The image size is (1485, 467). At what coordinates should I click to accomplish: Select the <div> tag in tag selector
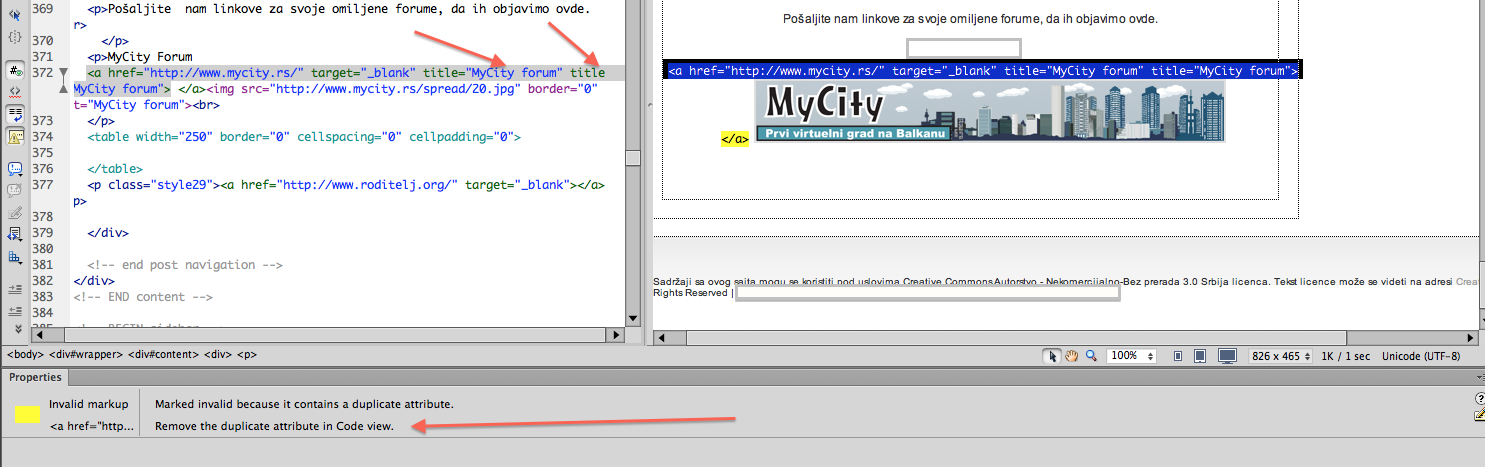(218, 355)
